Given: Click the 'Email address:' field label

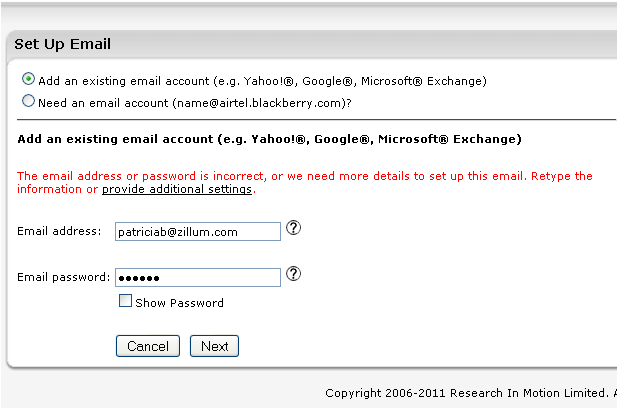Looking at the screenshot, I should 59,232.
